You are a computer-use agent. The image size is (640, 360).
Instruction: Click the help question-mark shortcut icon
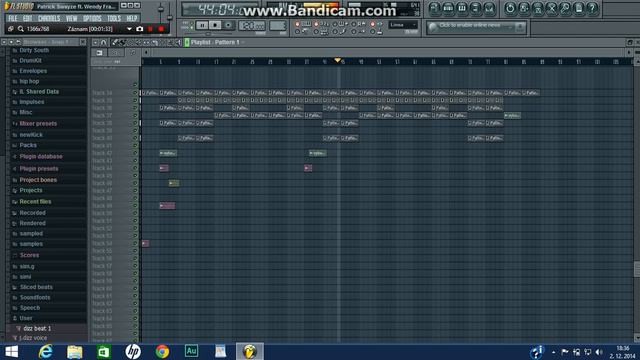pos(592,8)
